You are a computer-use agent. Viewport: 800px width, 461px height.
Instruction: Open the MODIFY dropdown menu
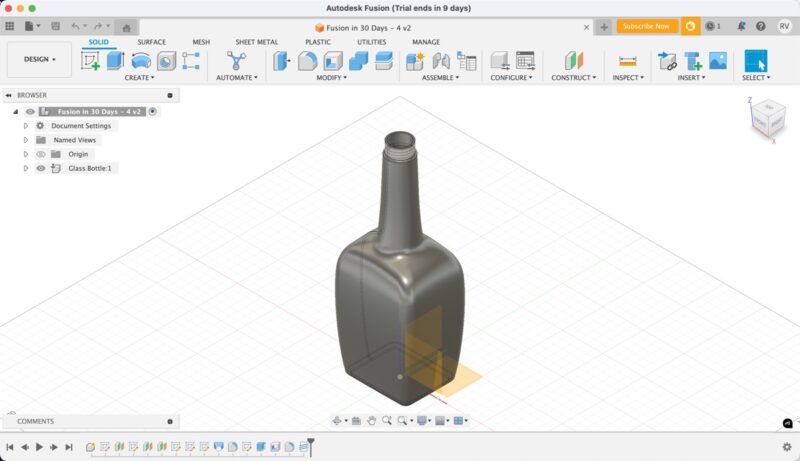[331, 78]
